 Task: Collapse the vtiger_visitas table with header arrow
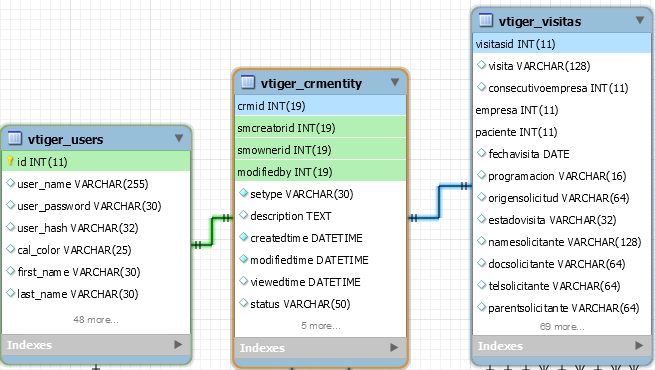point(640,20)
